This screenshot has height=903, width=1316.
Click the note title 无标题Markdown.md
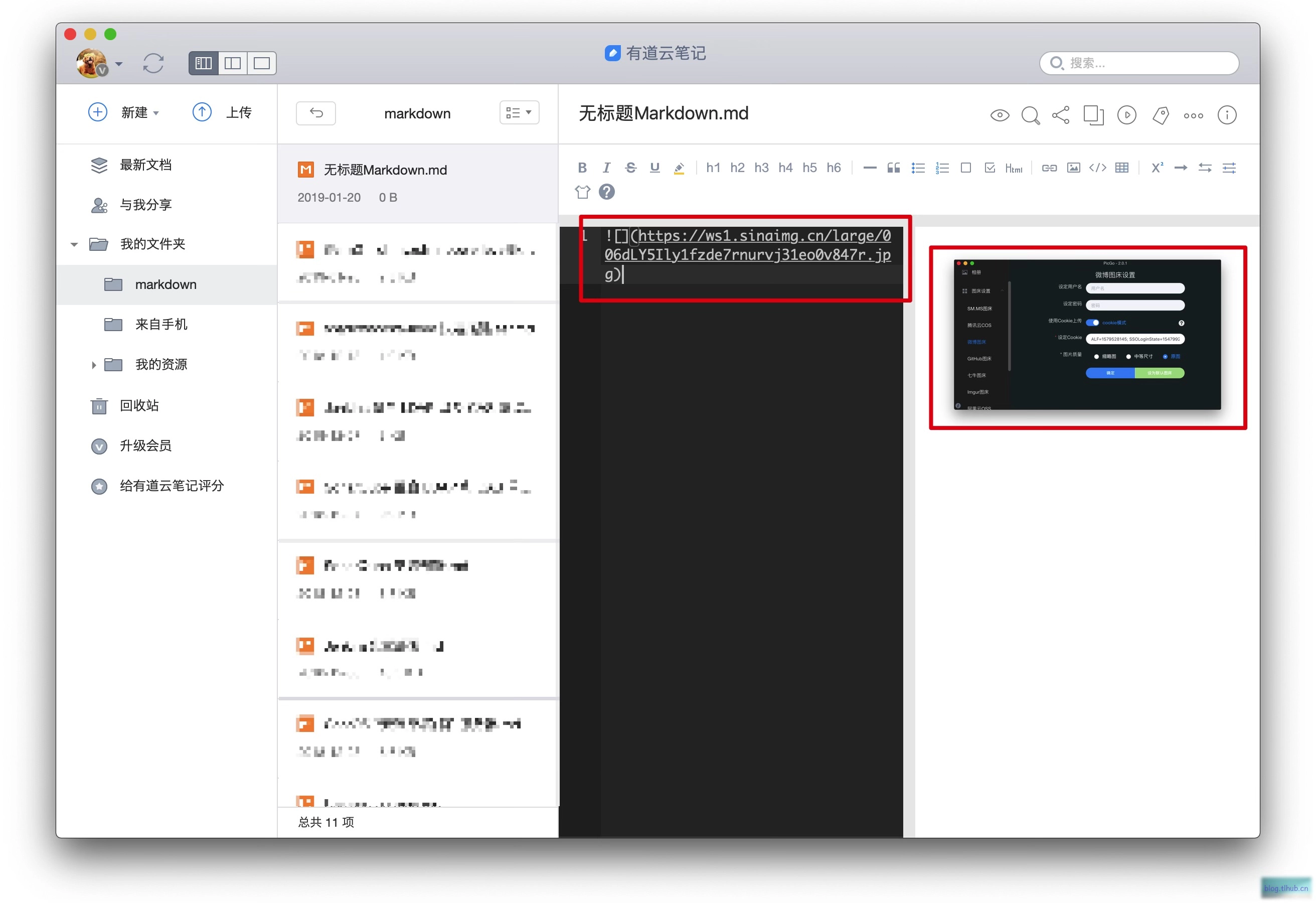[663, 113]
